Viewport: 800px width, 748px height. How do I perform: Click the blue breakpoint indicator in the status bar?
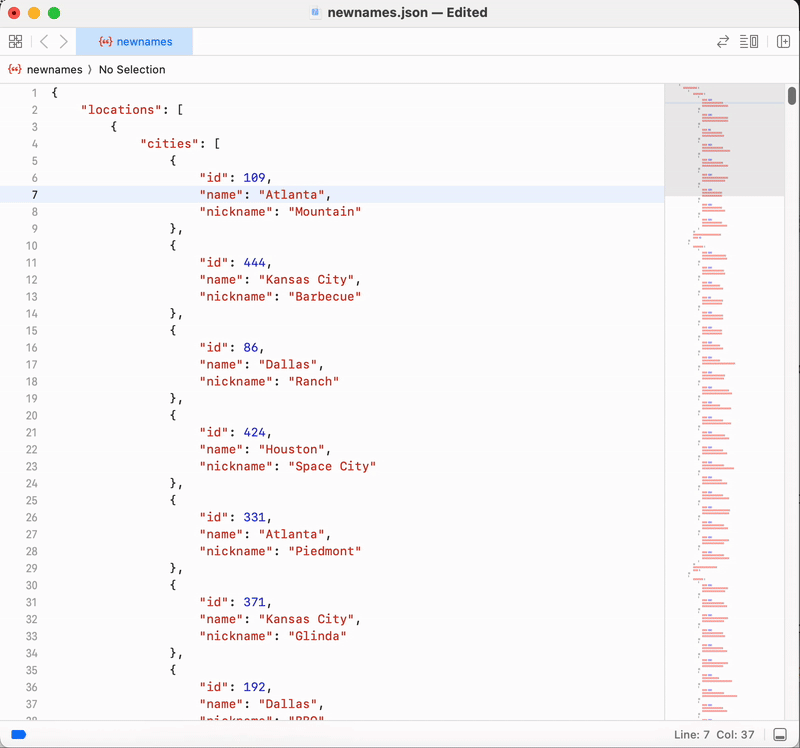coord(18,735)
